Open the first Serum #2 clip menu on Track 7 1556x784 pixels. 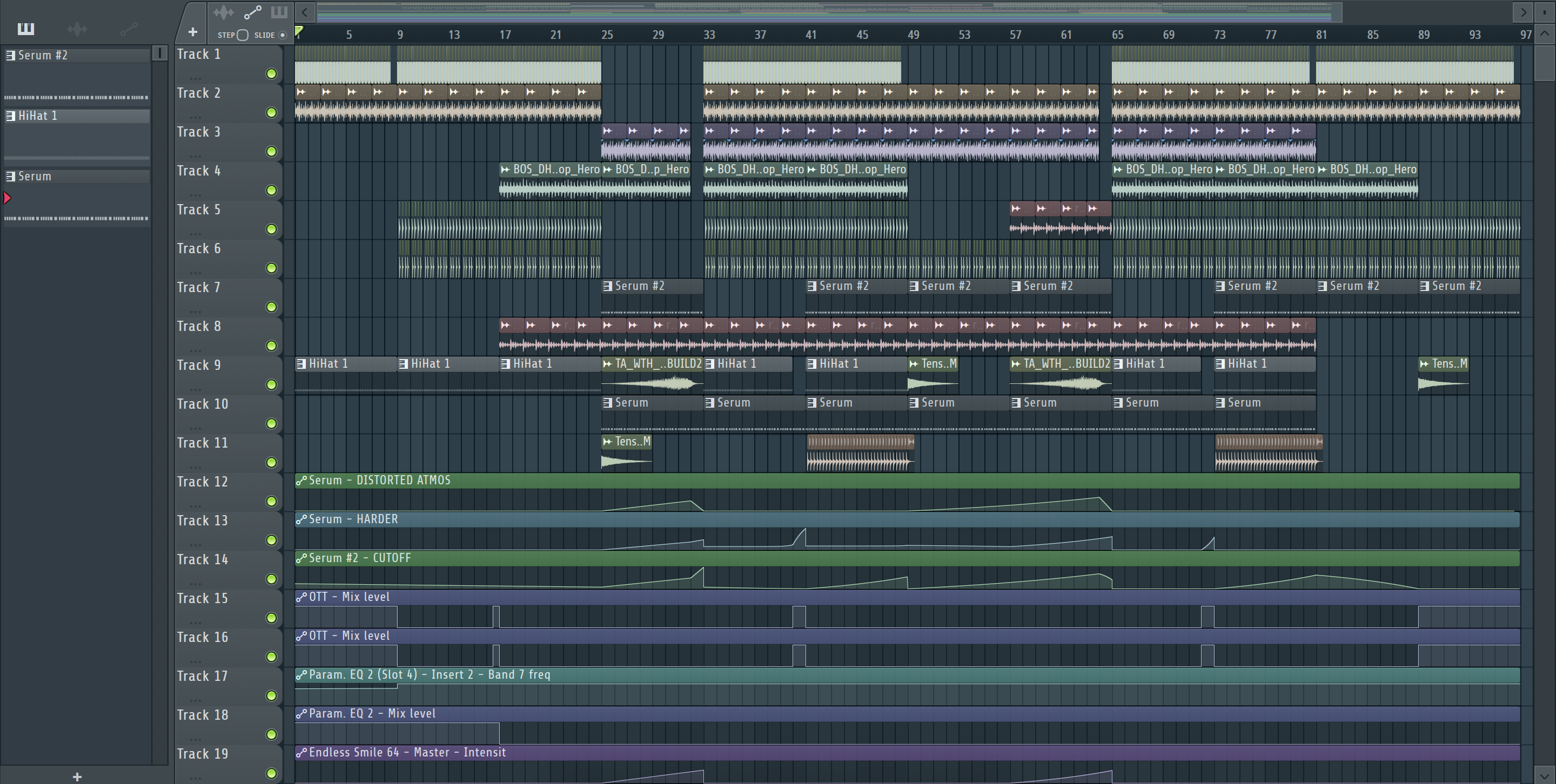tap(607, 286)
